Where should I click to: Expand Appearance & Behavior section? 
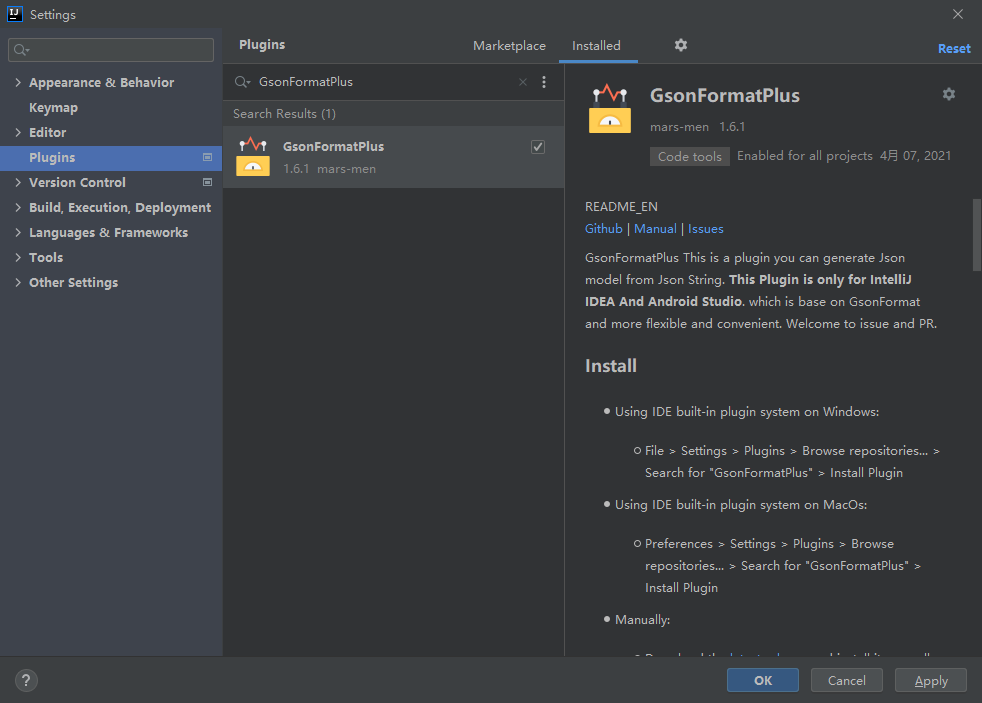(18, 82)
